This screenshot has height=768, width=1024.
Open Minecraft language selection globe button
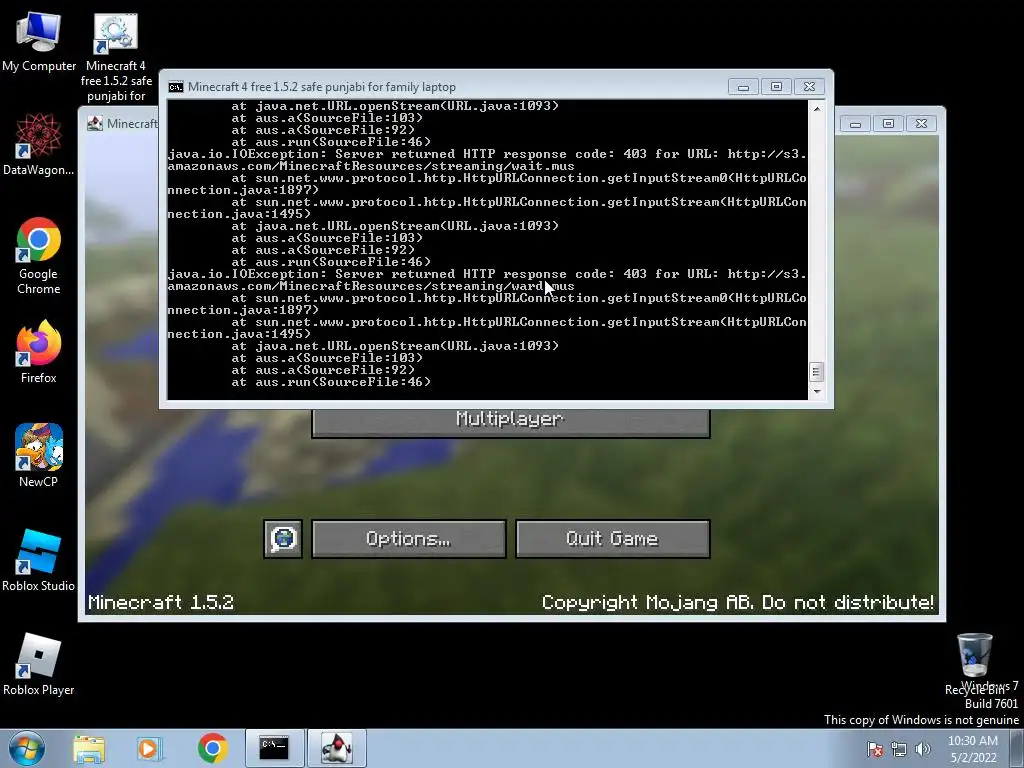[x=283, y=539]
